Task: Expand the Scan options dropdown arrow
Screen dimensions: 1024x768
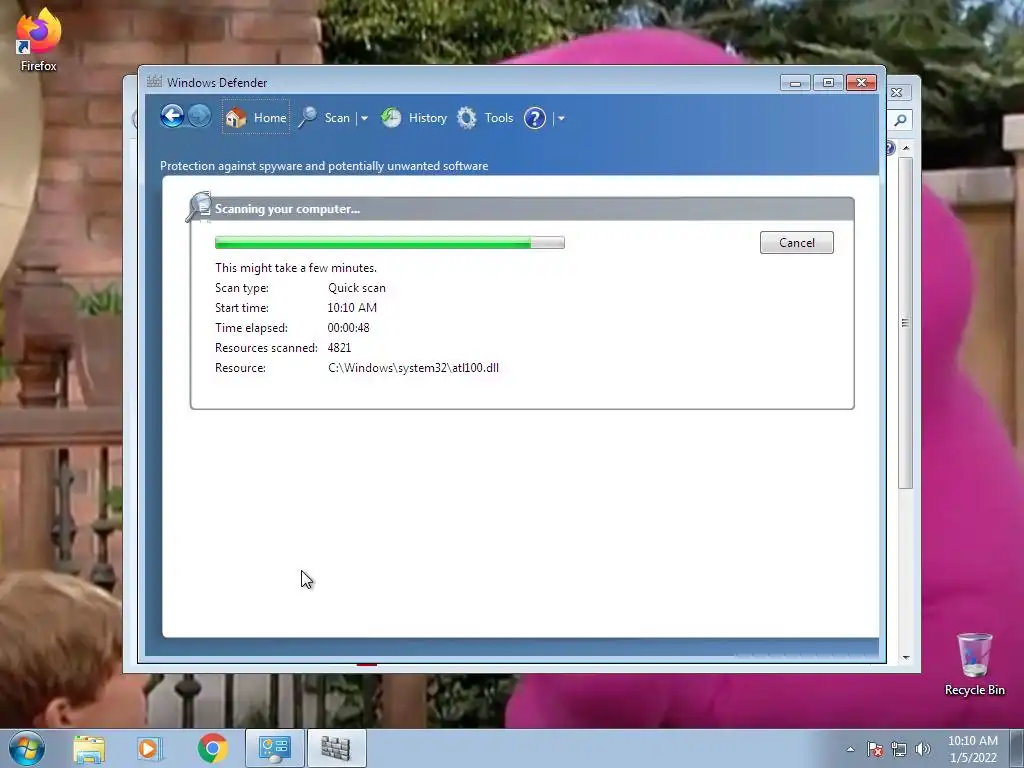Action: coord(364,118)
